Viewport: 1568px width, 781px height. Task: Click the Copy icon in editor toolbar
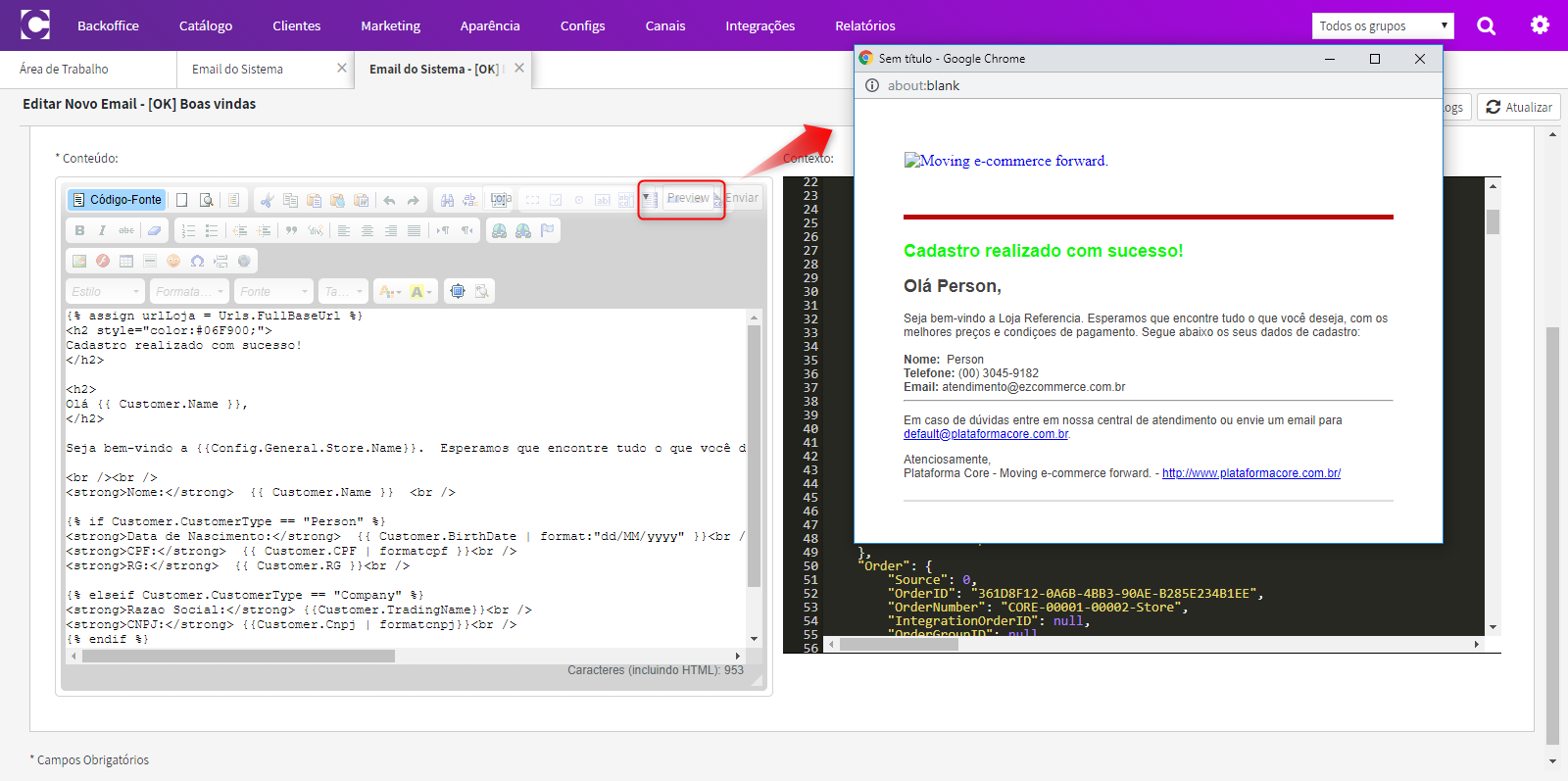tap(290, 200)
